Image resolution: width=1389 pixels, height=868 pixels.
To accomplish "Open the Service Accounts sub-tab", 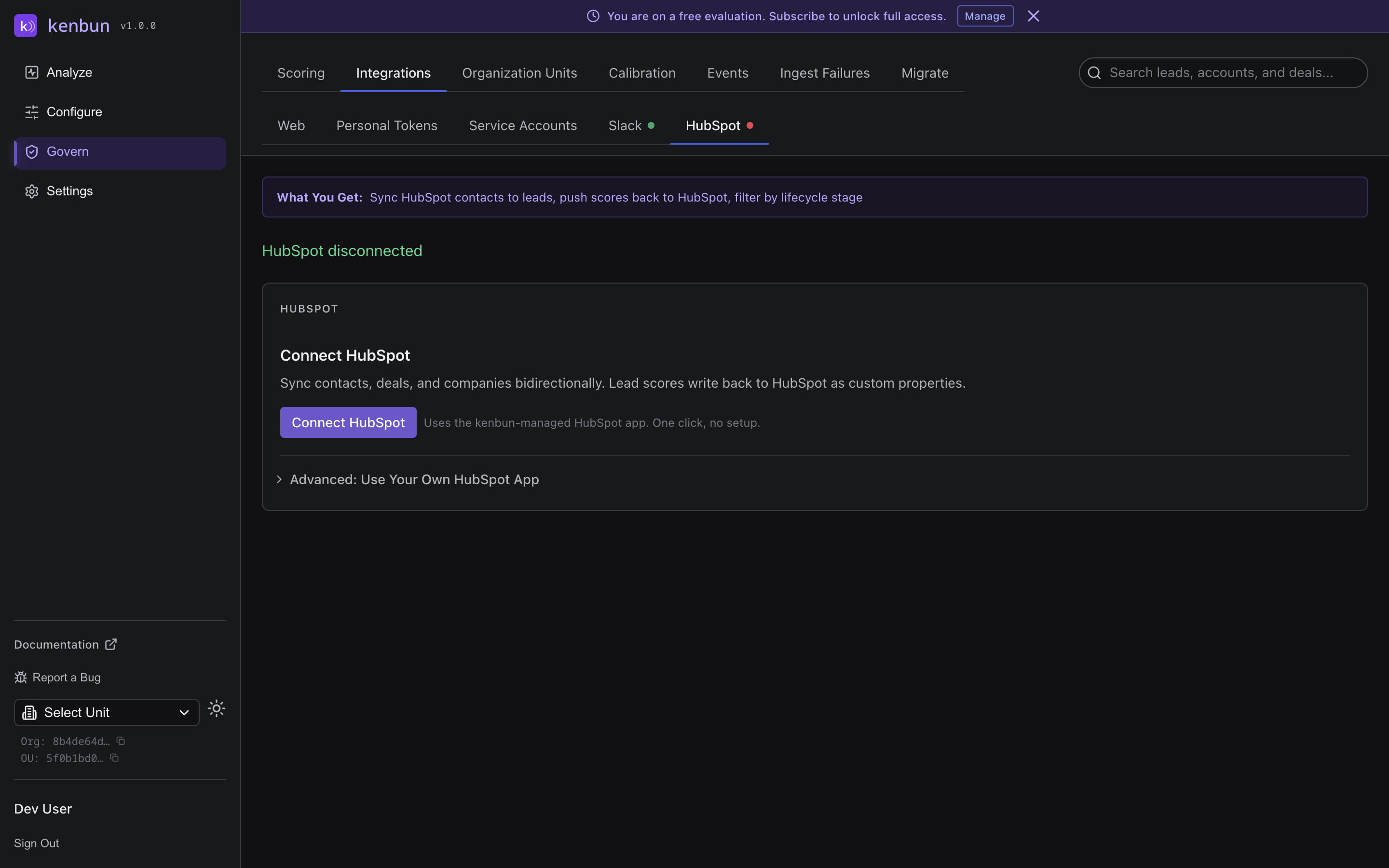I will pos(523,126).
